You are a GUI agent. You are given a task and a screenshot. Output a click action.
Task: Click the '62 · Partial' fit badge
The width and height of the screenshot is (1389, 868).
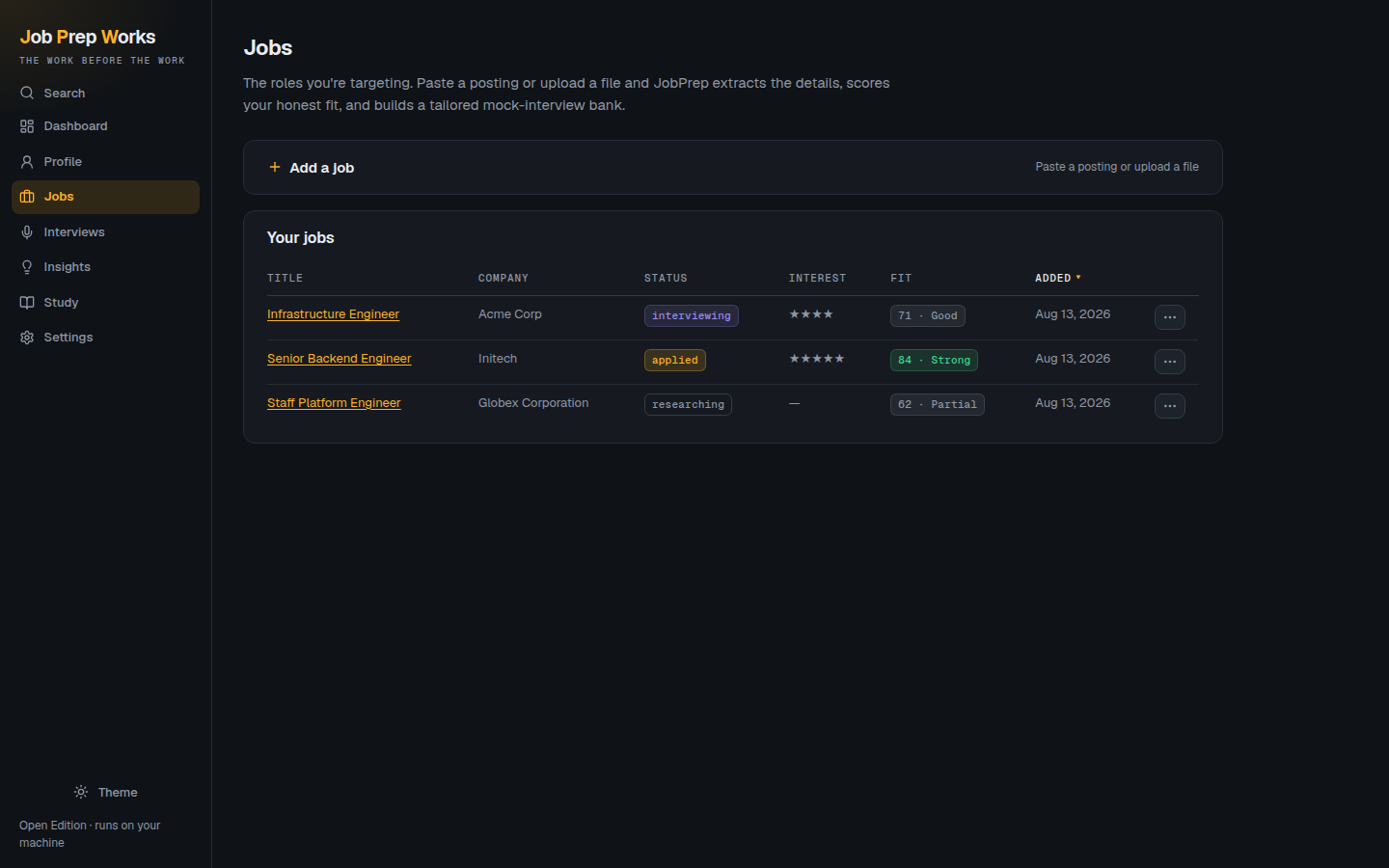coord(938,405)
